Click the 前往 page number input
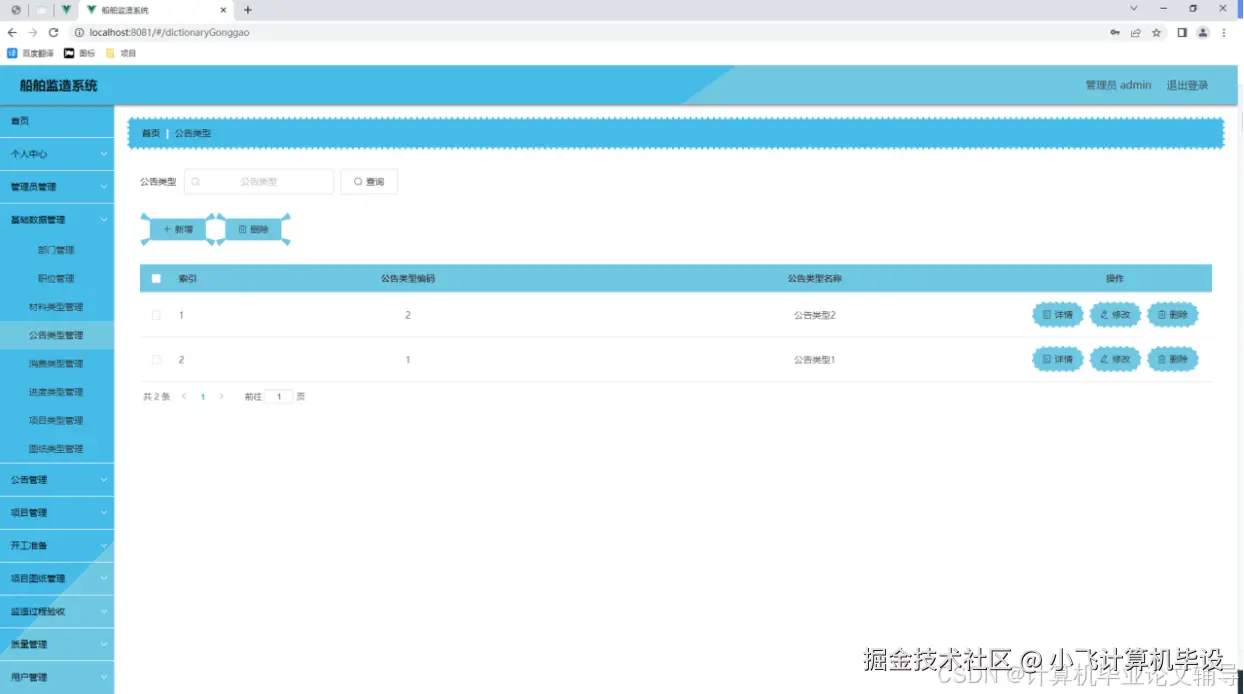Viewport: 1244px width, 694px height. [x=279, y=397]
